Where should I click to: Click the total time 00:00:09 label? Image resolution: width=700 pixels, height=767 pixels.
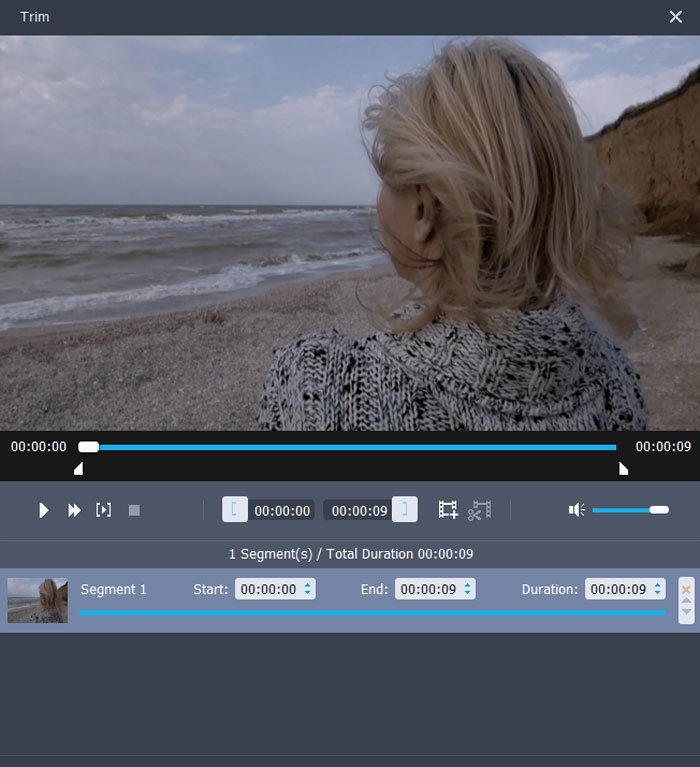pyautogui.click(x=663, y=447)
